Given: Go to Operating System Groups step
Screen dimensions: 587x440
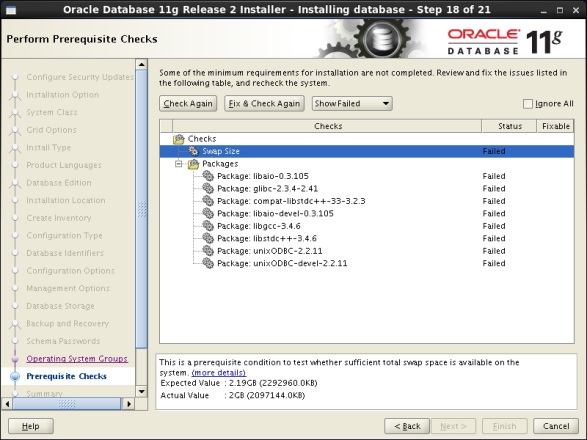Looking at the screenshot, I should pyautogui.click(x=77, y=358).
